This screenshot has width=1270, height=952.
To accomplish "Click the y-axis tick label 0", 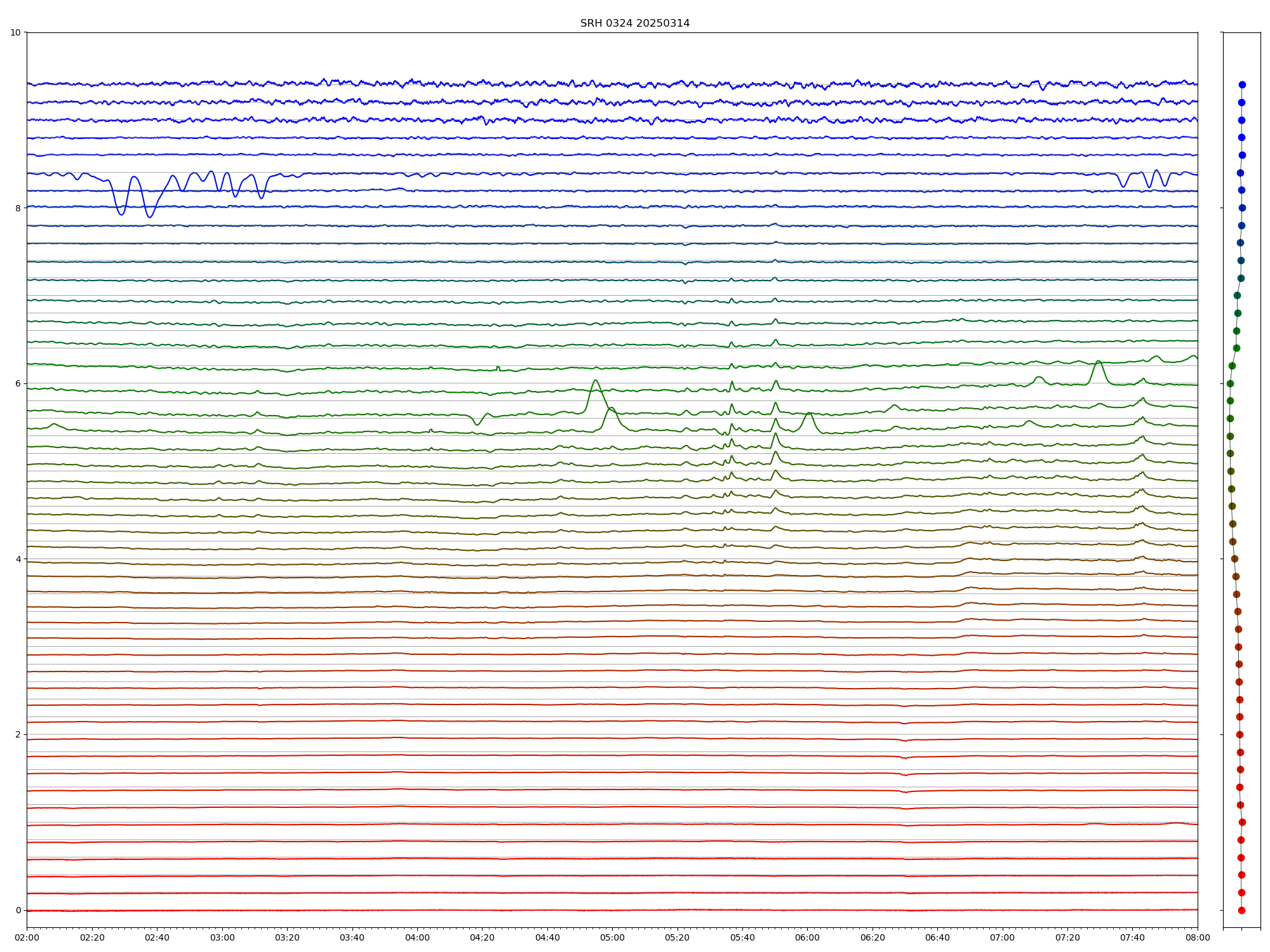I will click(x=18, y=910).
